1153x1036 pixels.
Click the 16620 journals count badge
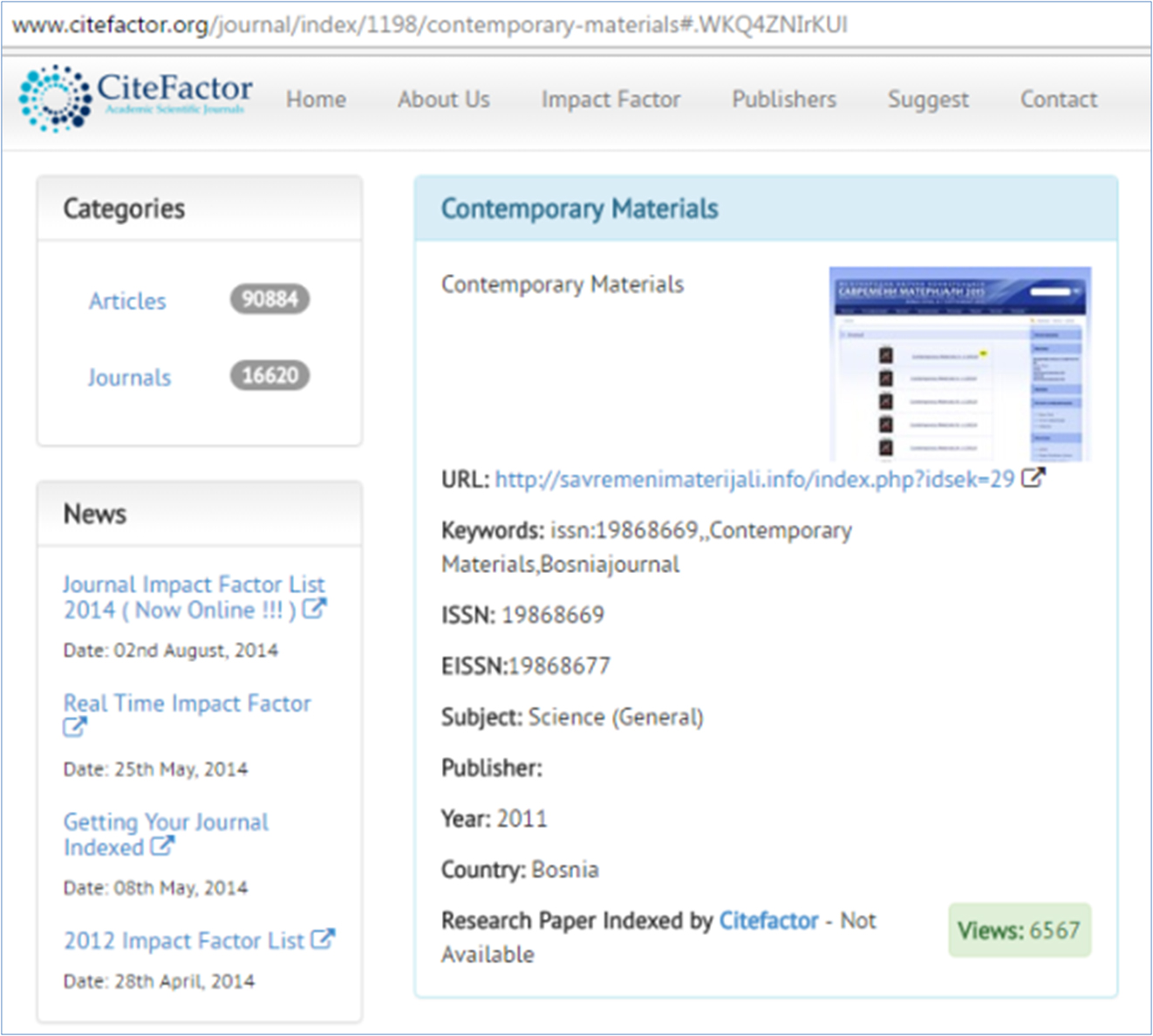pos(270,375)
